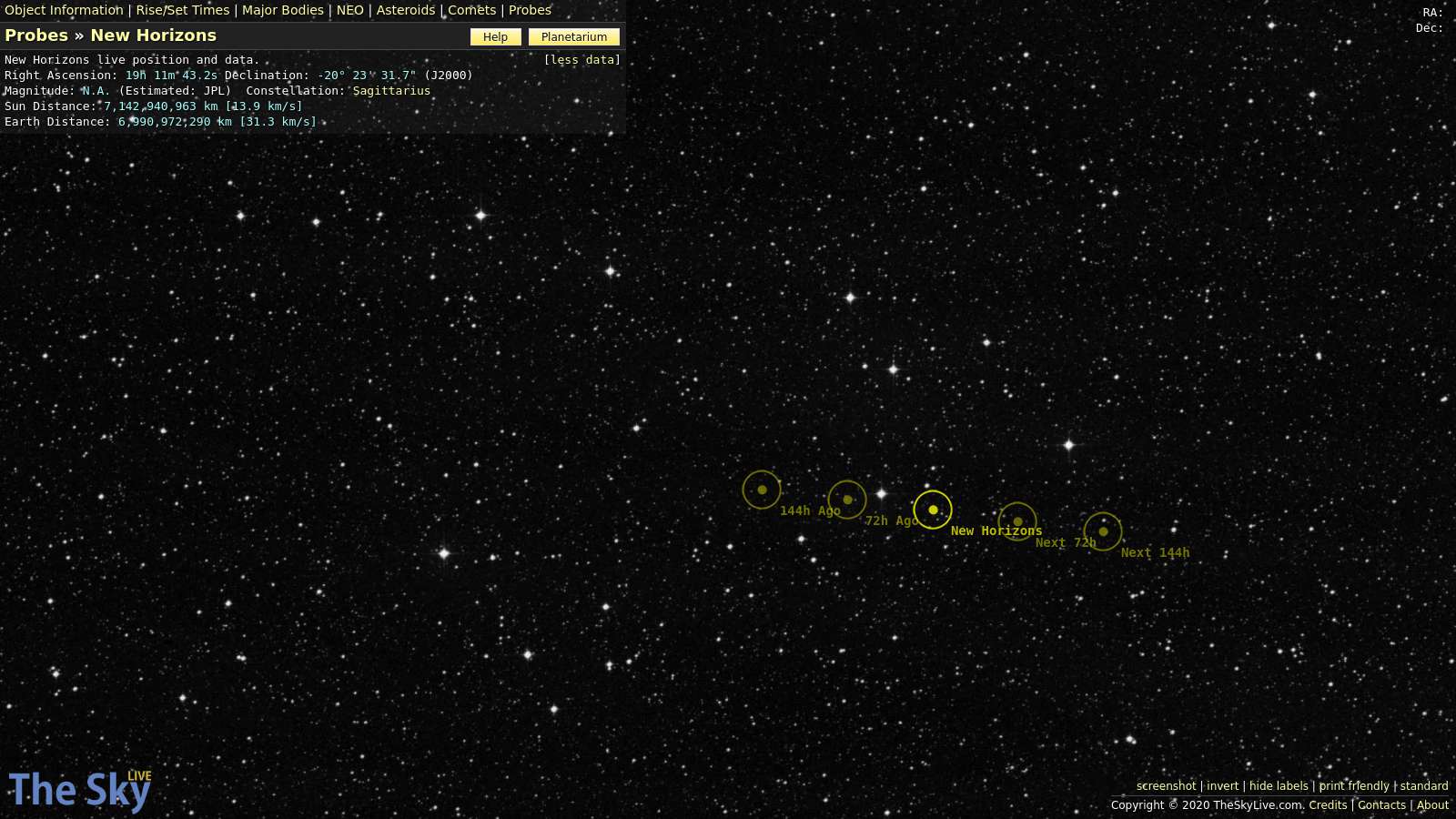Click the Declination value -20° 23' 31.7"
Screen dimensions: 1456x819
[x=367, y=76]
